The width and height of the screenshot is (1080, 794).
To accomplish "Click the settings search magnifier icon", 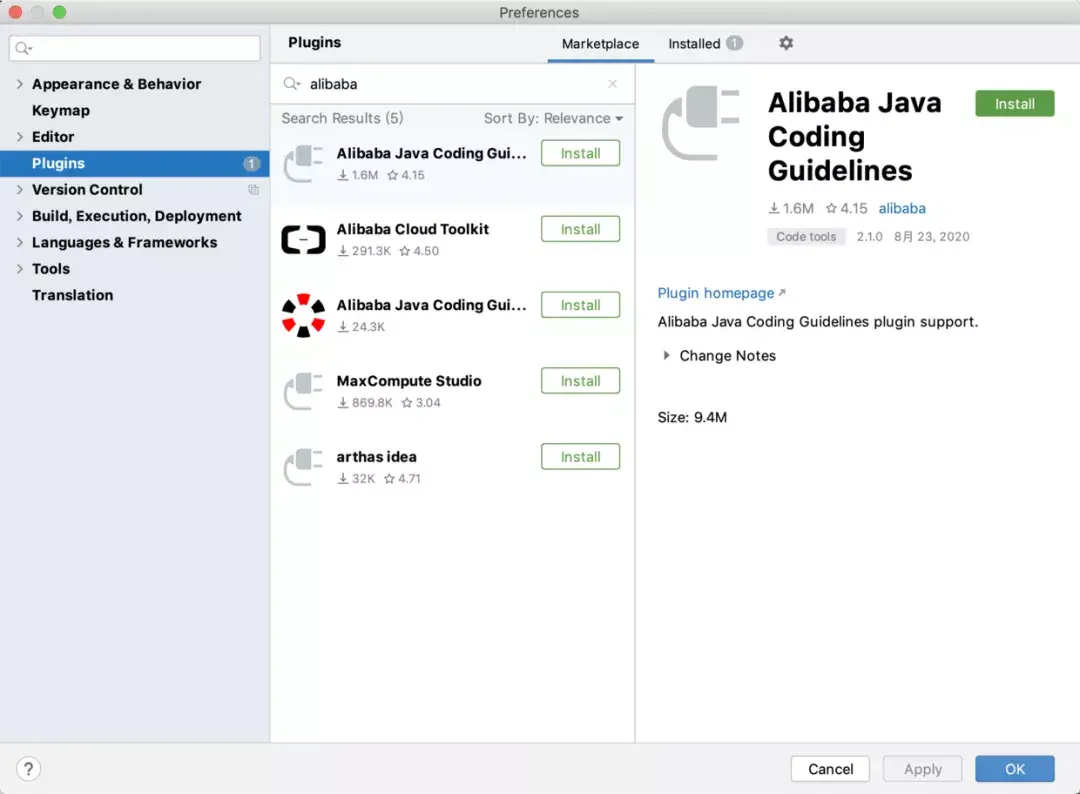I will point(23,48).
